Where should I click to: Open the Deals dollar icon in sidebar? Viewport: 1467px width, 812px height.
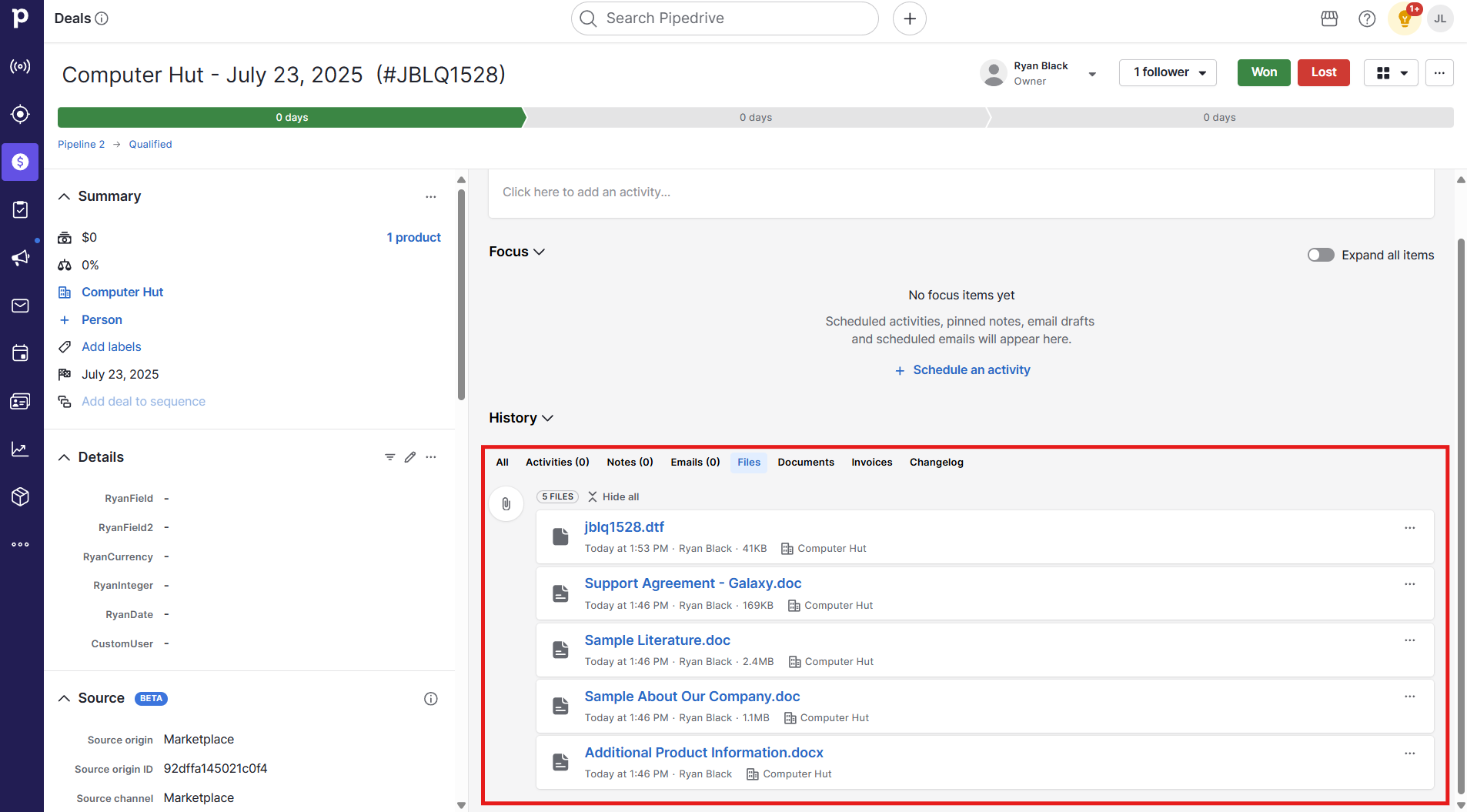point(21,162)
